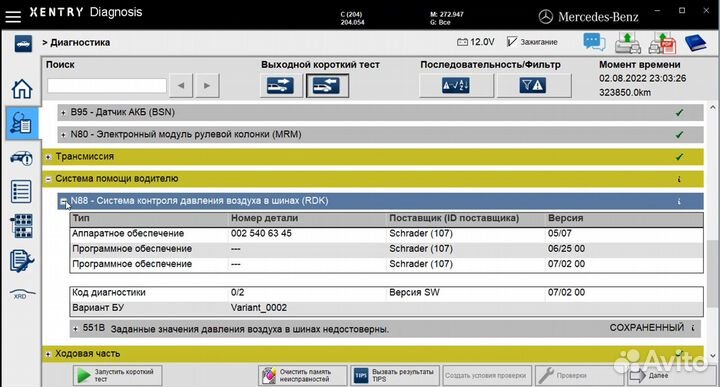Open the blue help book icon
Image resolution: width=720 pixels, height=387 pixels.
coord(695,43)
